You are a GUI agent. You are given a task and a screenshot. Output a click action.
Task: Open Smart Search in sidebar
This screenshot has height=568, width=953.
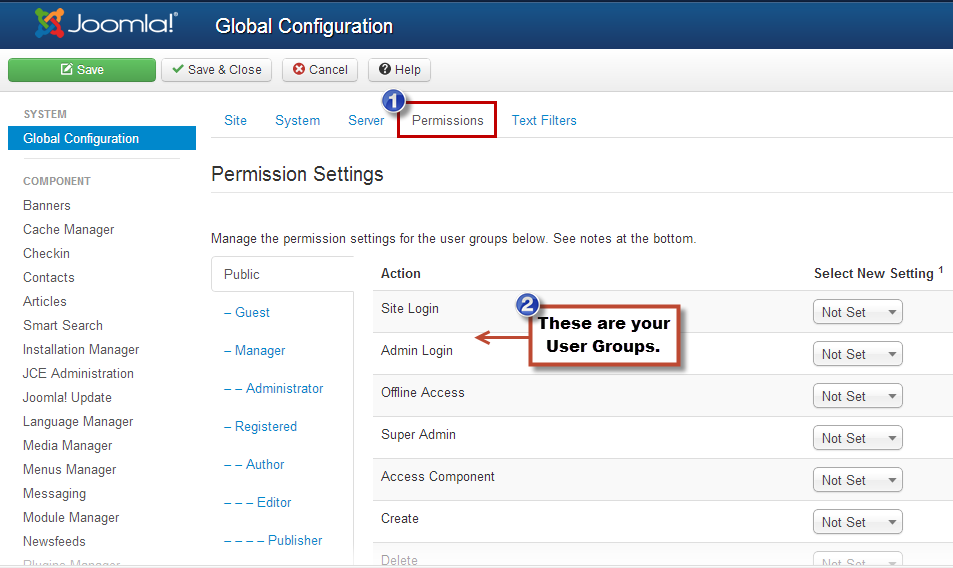(63, 326)
